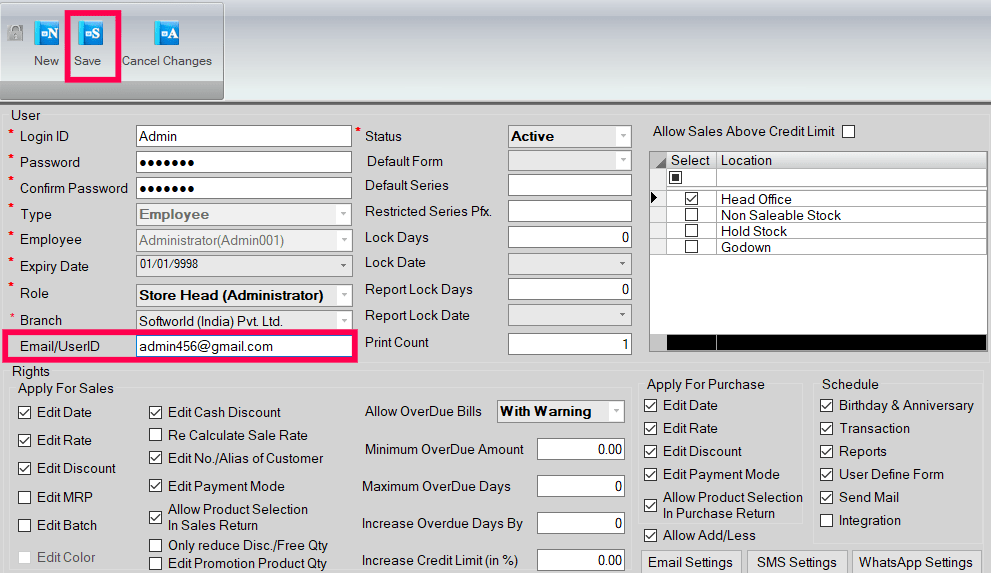Click the Restricted Series Pfx. field
Image resolution: width=991 pixels, height=573 pixels.
[569, 211]
